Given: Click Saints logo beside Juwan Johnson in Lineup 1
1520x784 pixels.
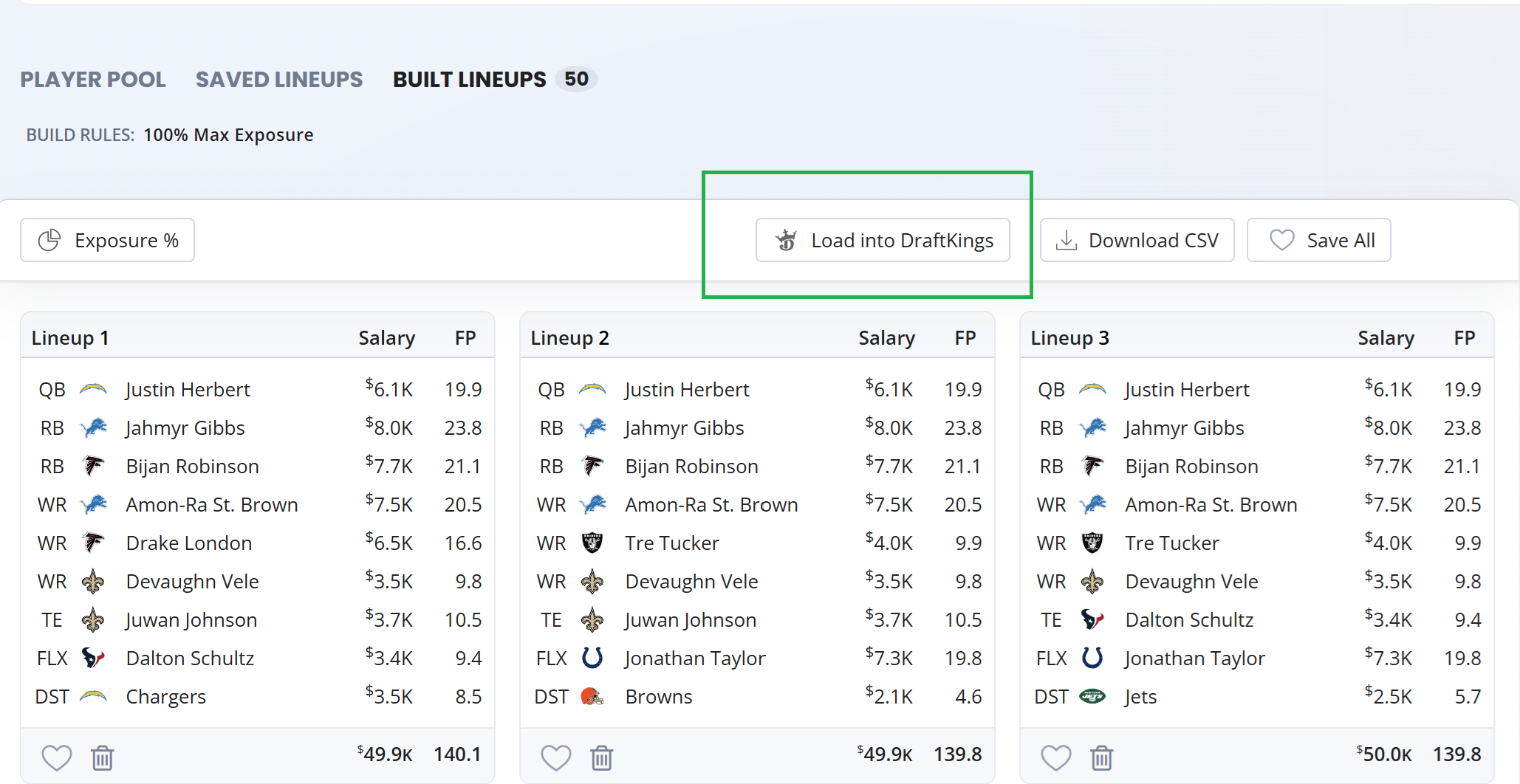Looking at the screenshot, I should pyautogui.click(x=93, y=619).
